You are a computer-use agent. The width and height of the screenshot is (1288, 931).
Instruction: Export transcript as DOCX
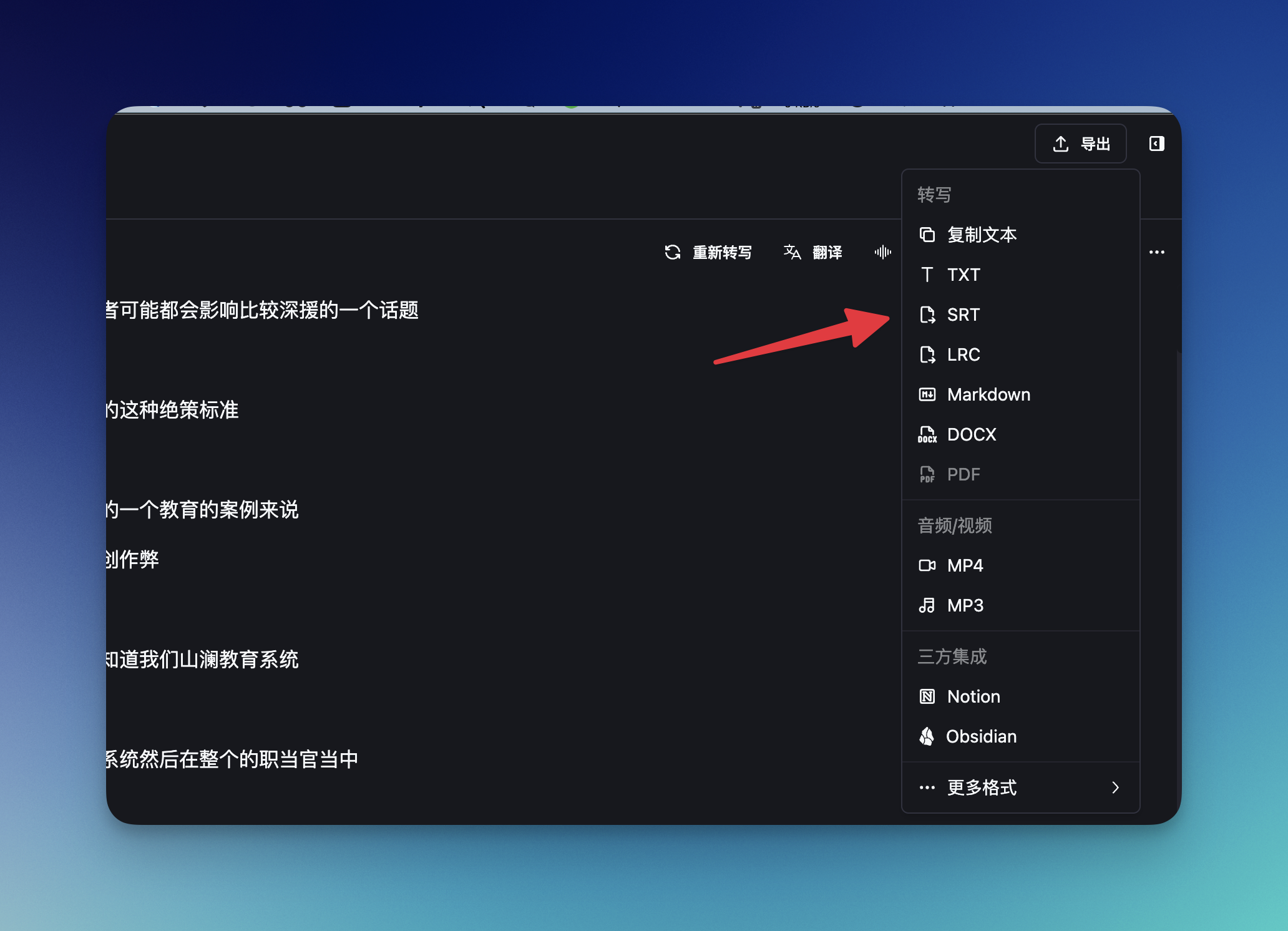click(1021, 434)
